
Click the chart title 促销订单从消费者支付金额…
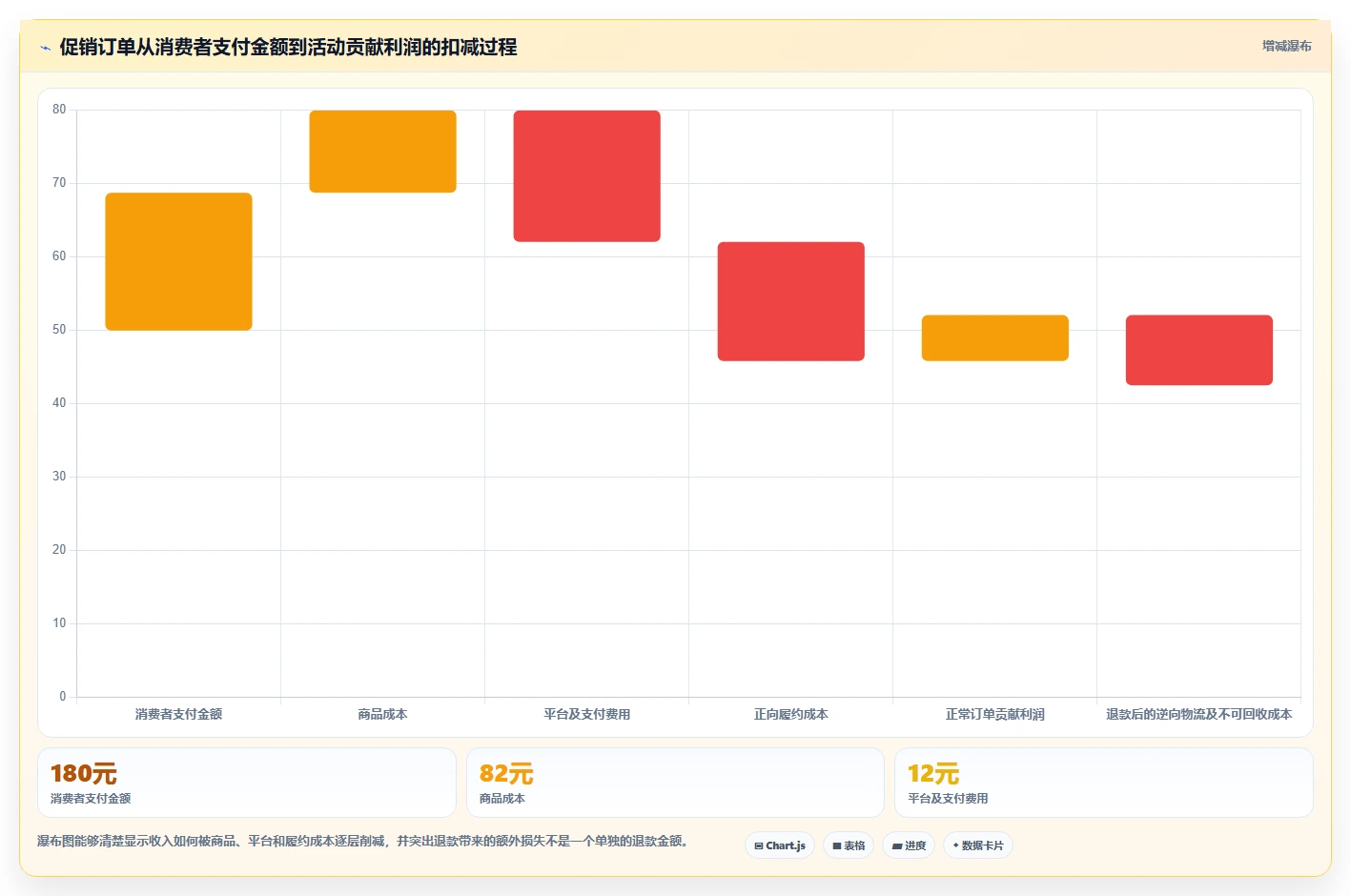click(x=288, y=47)
